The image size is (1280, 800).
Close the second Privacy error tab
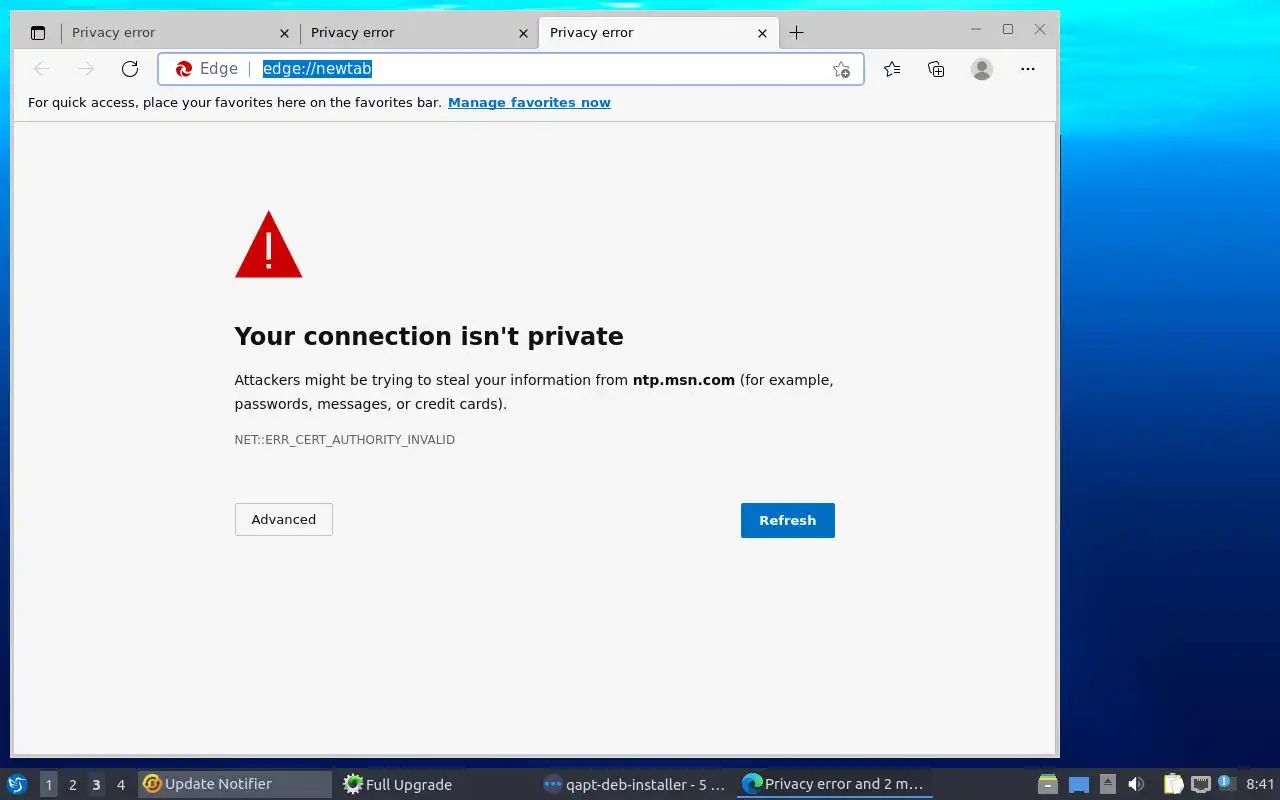(x=523, y=33)
